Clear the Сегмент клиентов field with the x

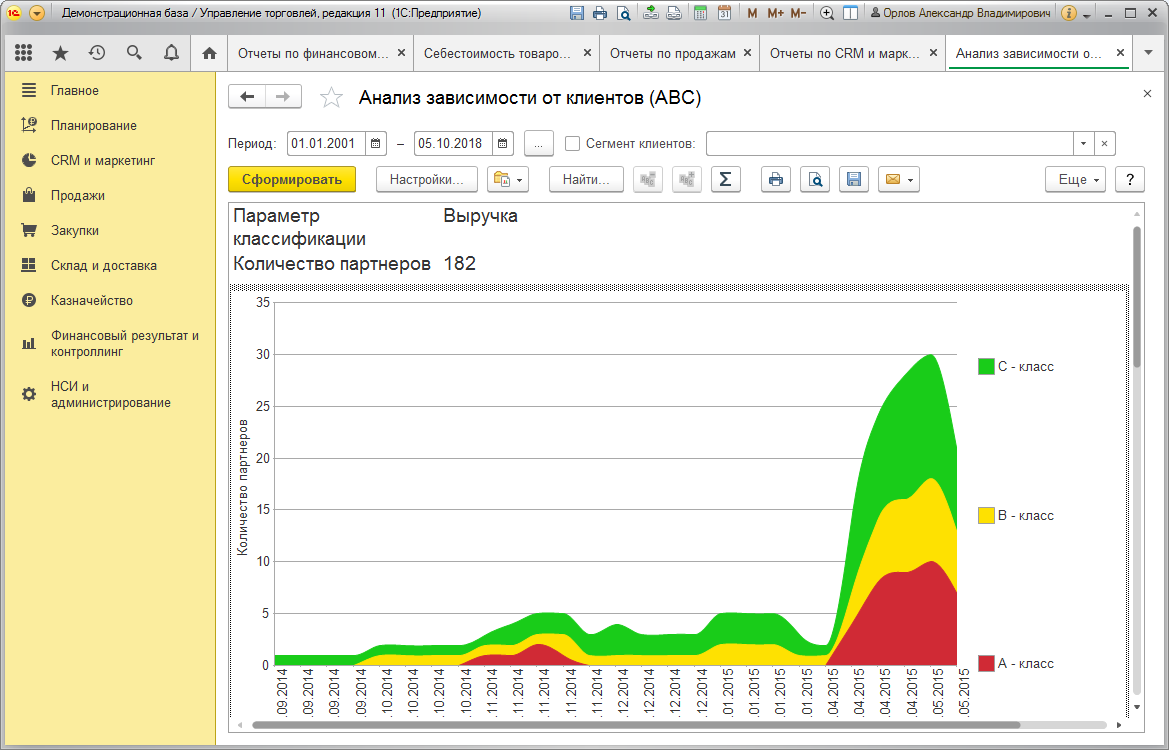tap(1104, 143)
